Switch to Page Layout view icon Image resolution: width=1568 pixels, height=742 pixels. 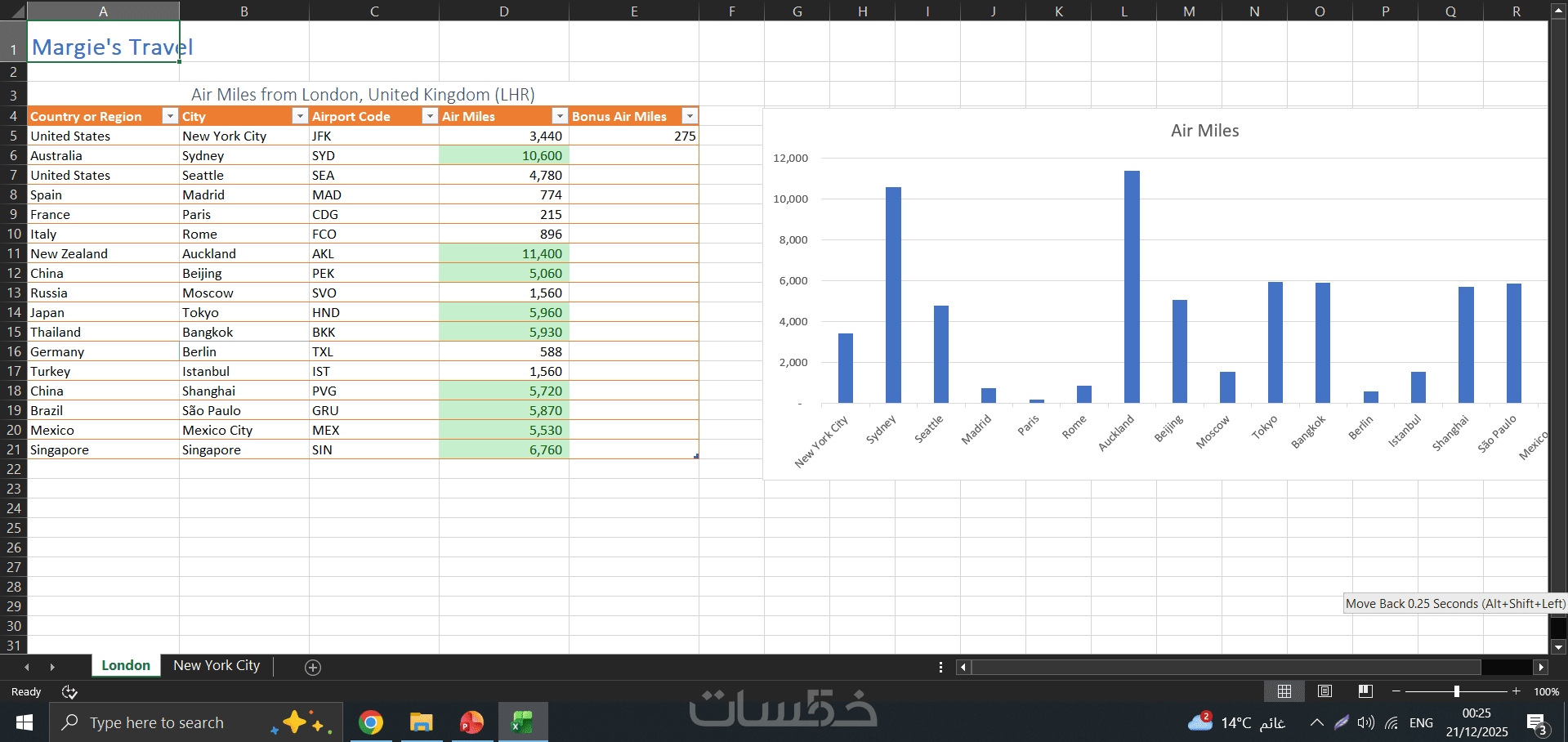[x=1325, y=691]
